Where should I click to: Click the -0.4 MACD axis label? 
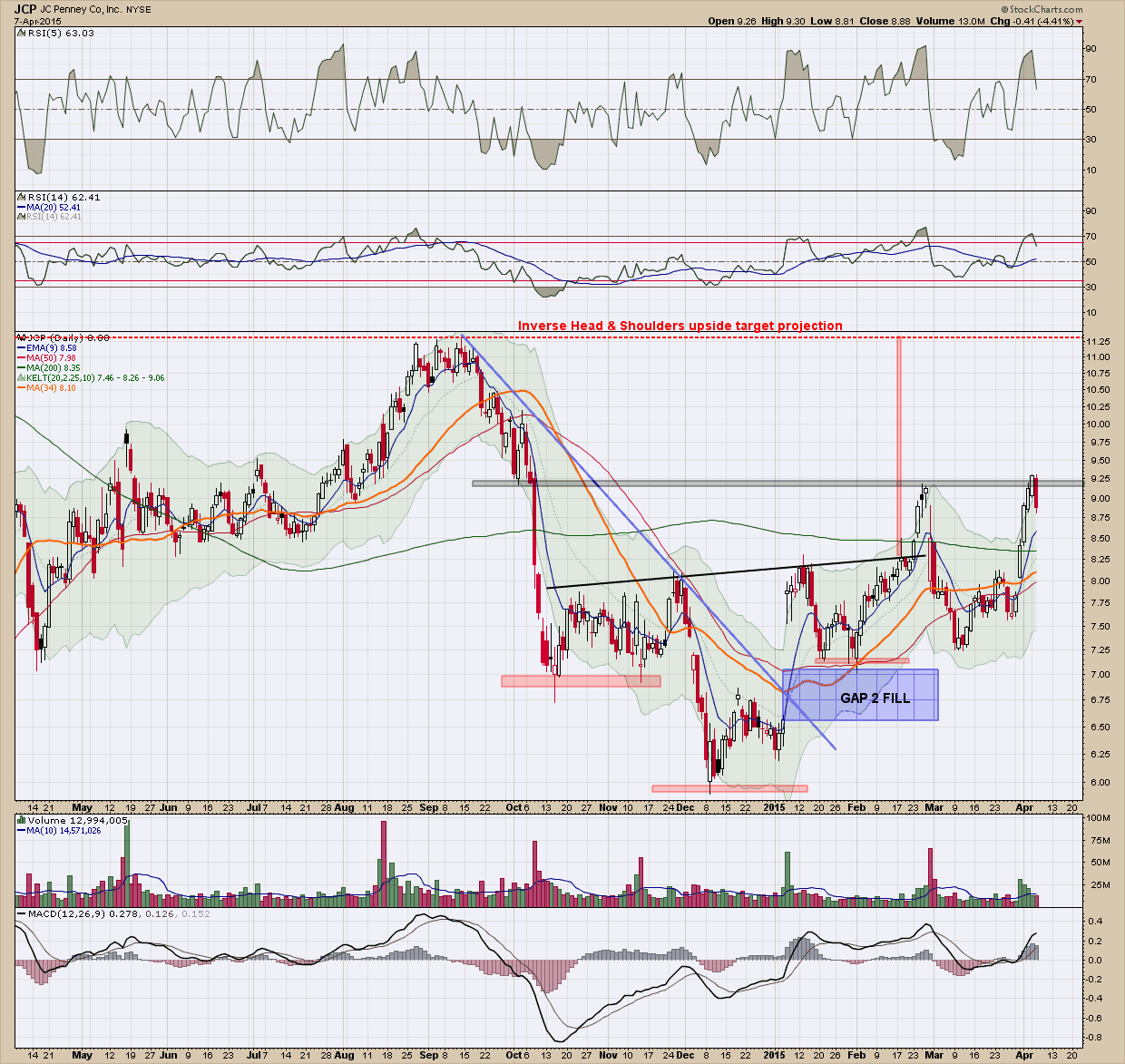point(1095,999)
